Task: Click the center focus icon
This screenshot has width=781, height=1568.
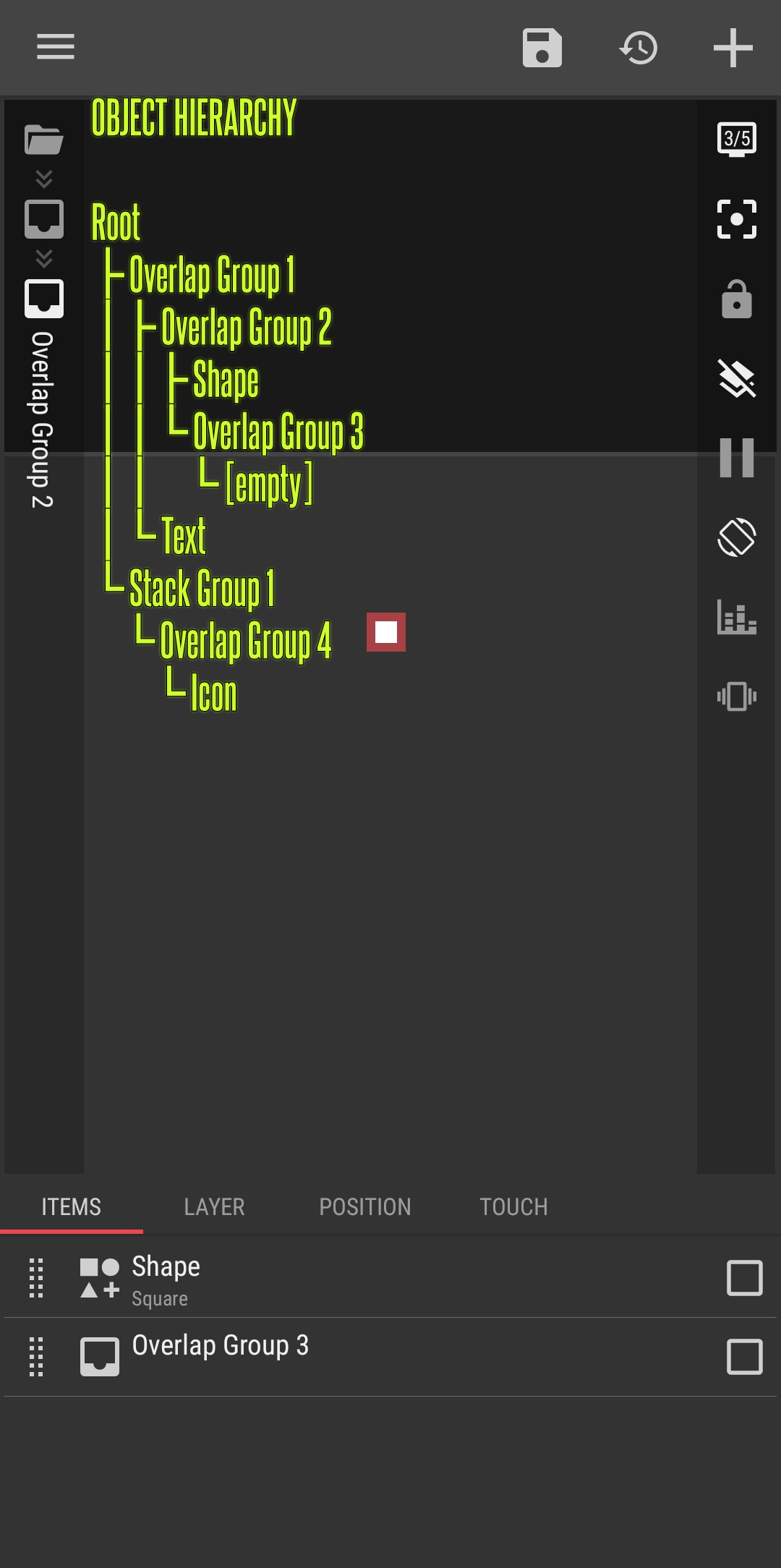Action: (737, 219)
